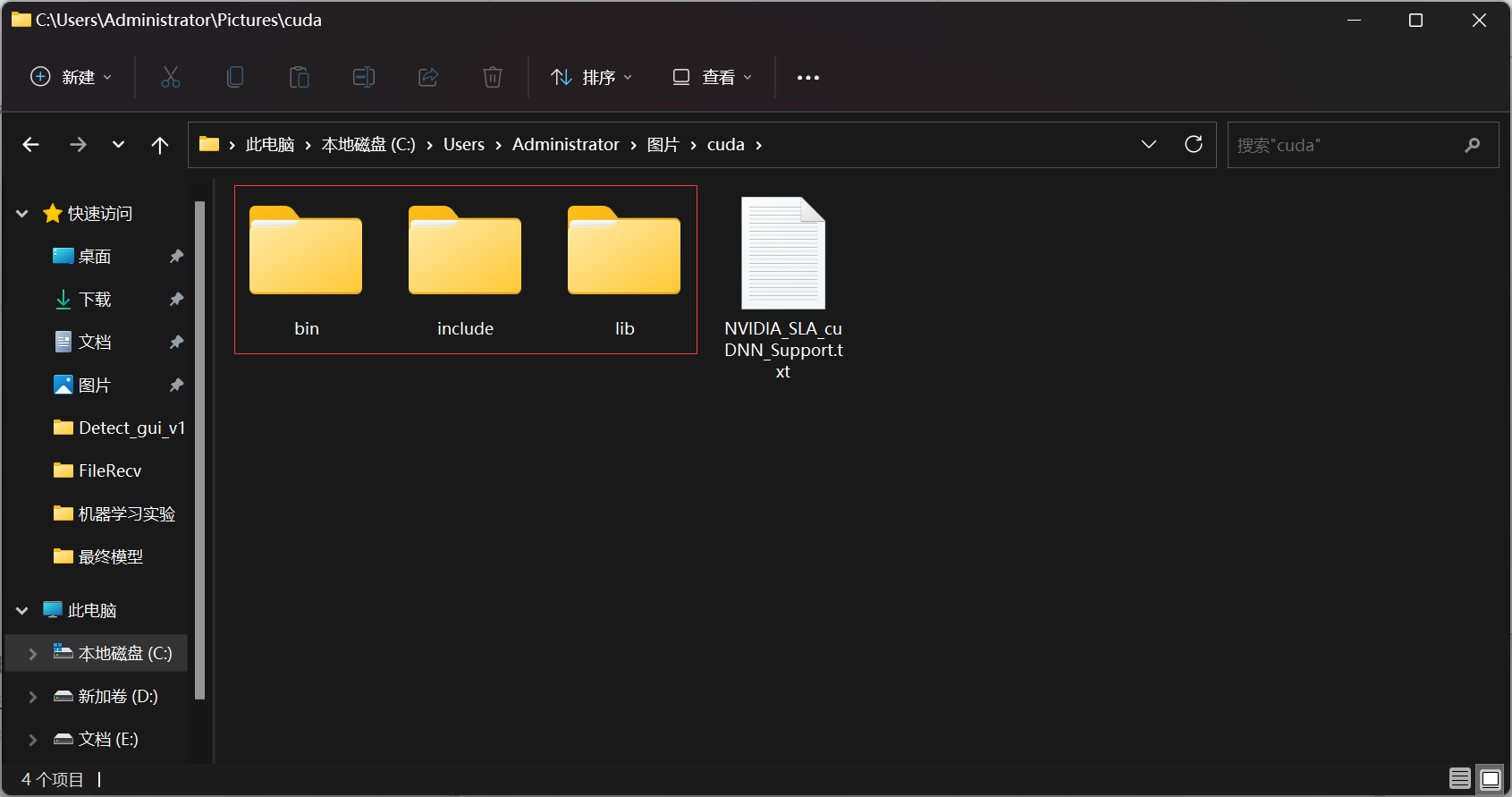Open 图片 in quick access

[x=97, y=386]
